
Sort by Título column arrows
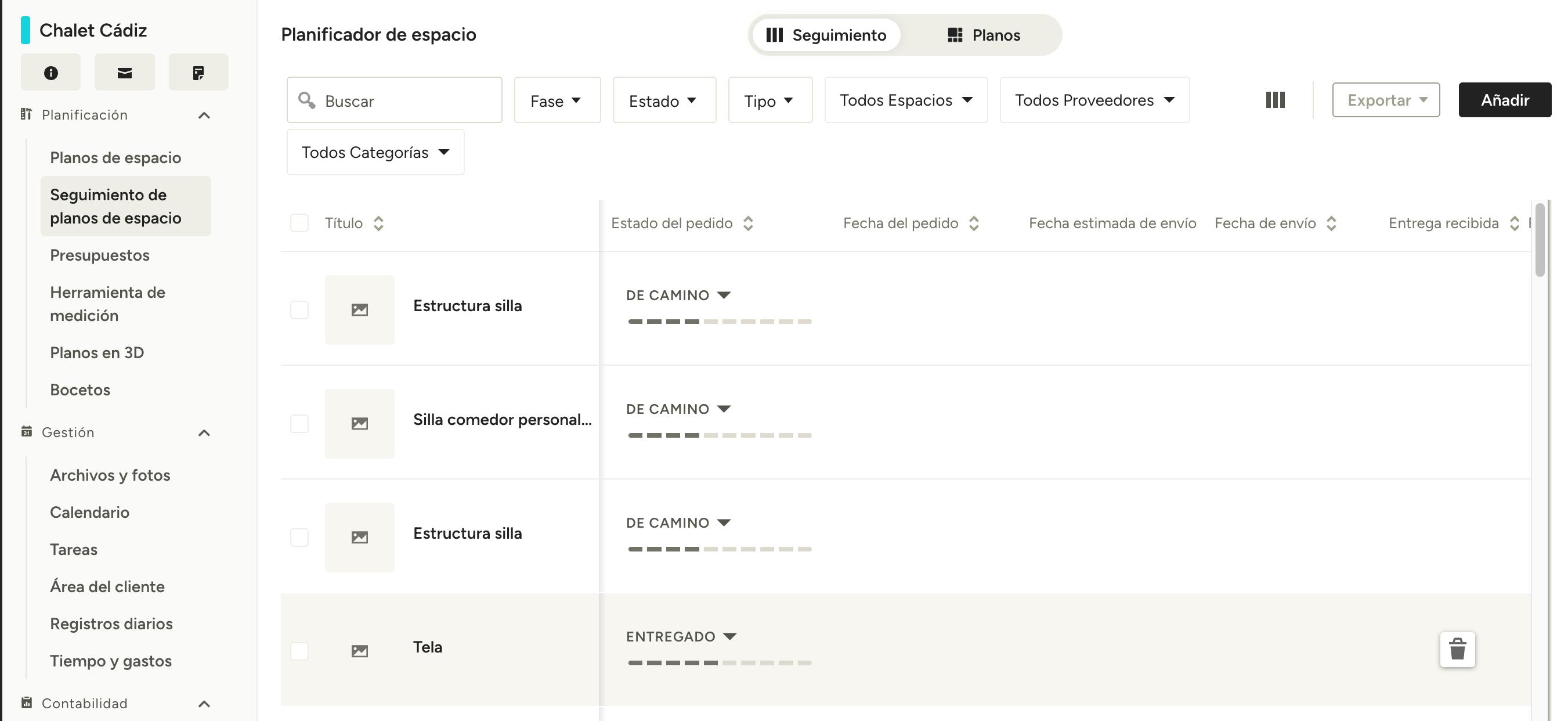coord(378,223)
